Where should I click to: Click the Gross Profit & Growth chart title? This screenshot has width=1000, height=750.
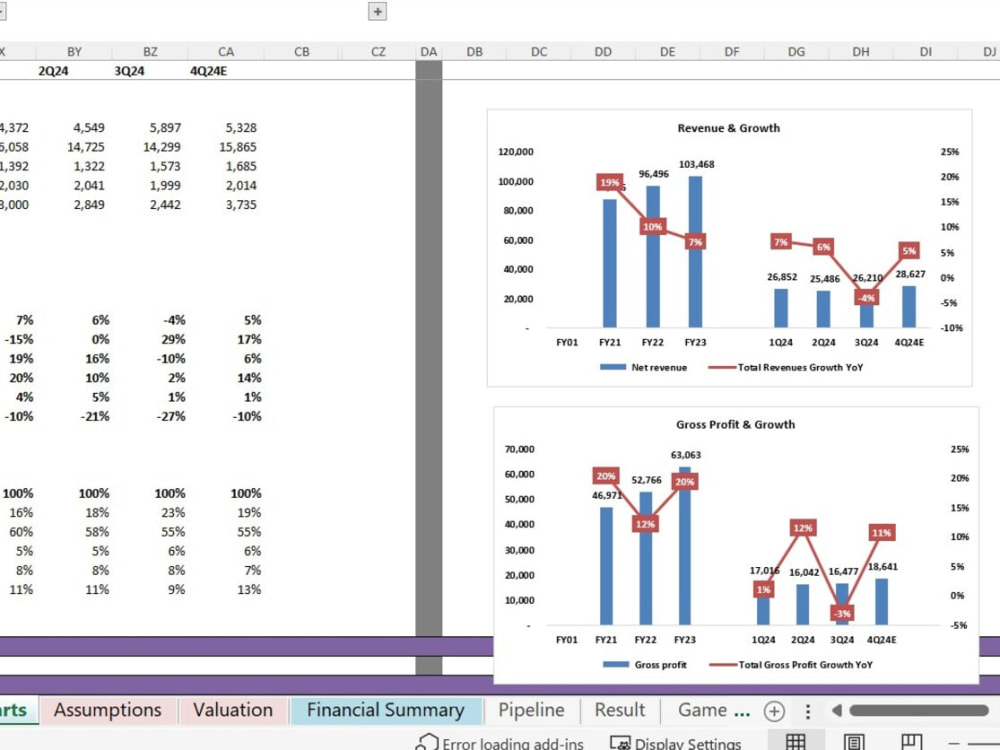pyautogui.click(x=735, y=425)
